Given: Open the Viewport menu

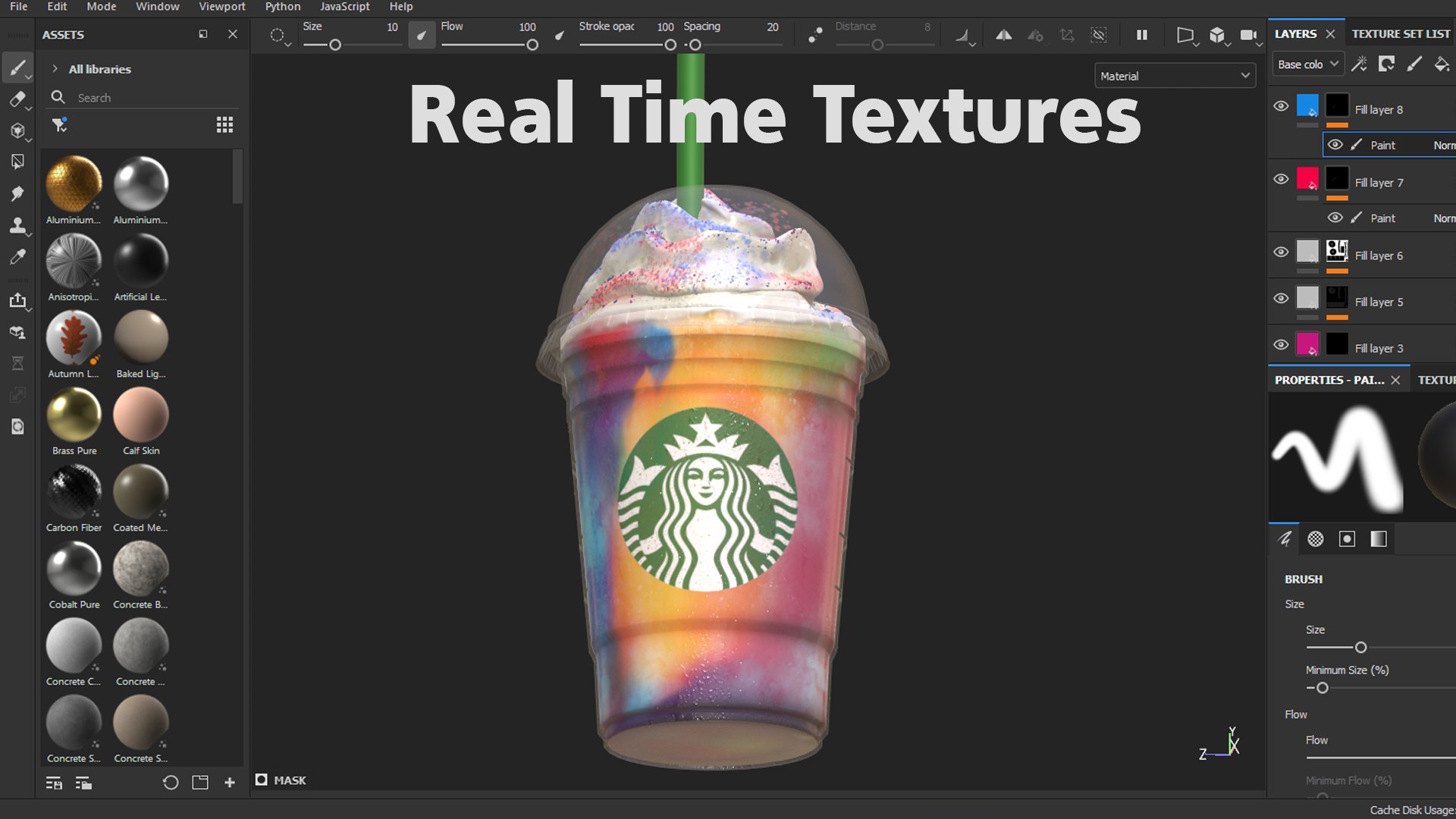Looking at the screenshot, I should click(222, 7).
